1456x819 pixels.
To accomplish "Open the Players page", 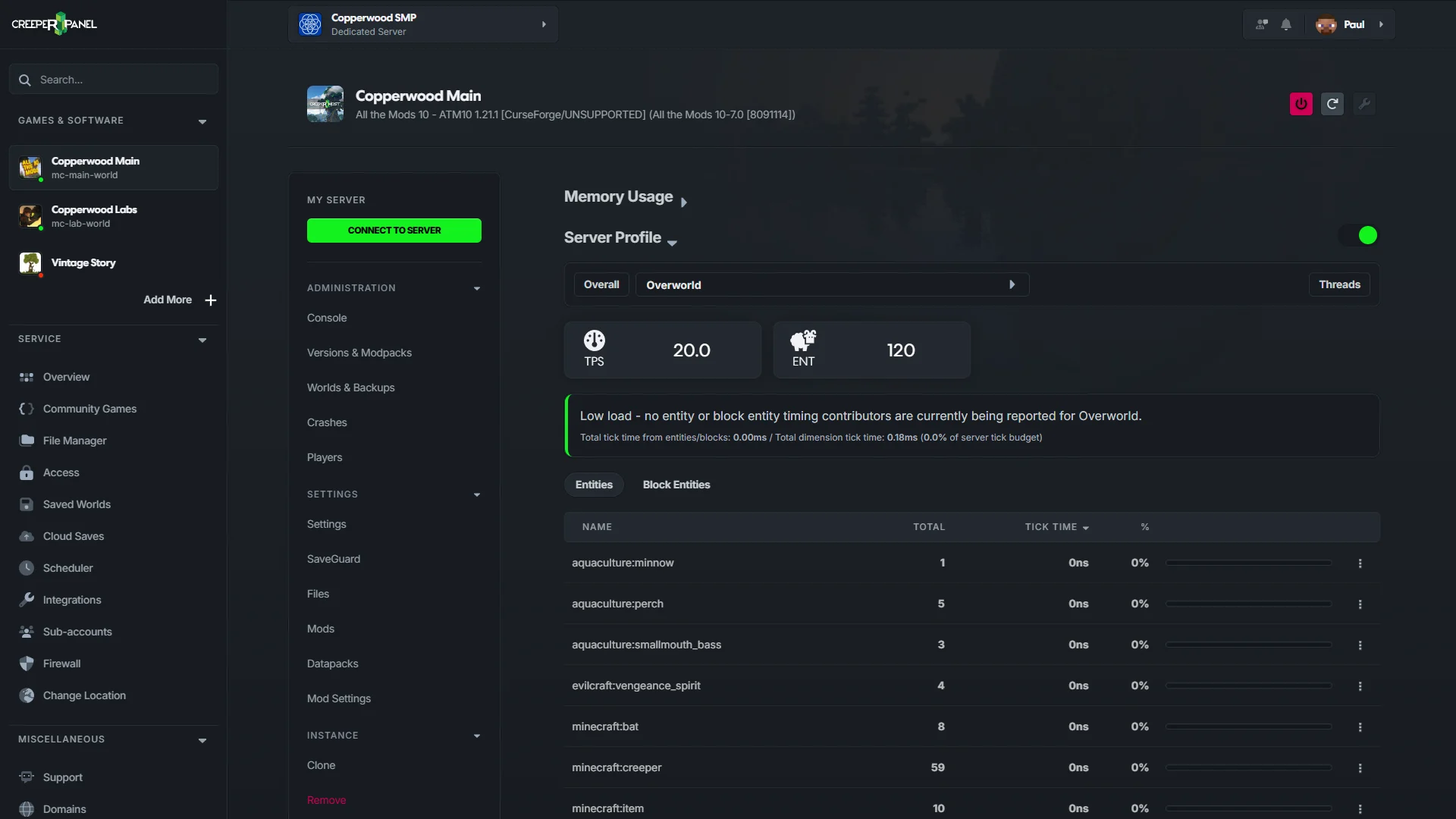I will [x=325, y=457].
